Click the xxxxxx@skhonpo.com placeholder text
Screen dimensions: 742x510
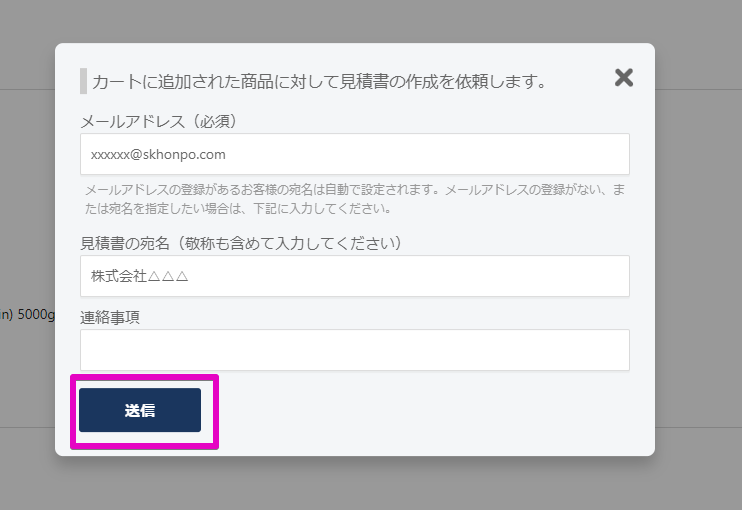click(x=158, y=155)
